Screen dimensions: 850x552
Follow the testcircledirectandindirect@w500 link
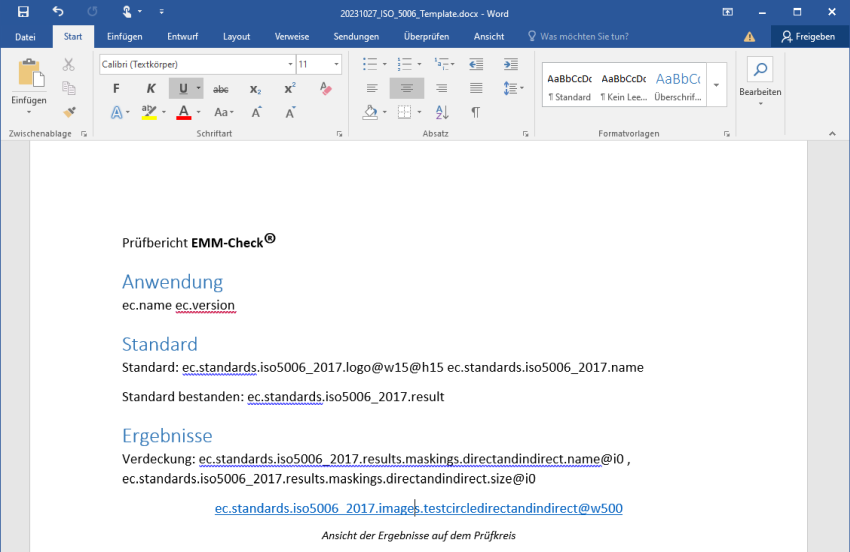point(418,509)
